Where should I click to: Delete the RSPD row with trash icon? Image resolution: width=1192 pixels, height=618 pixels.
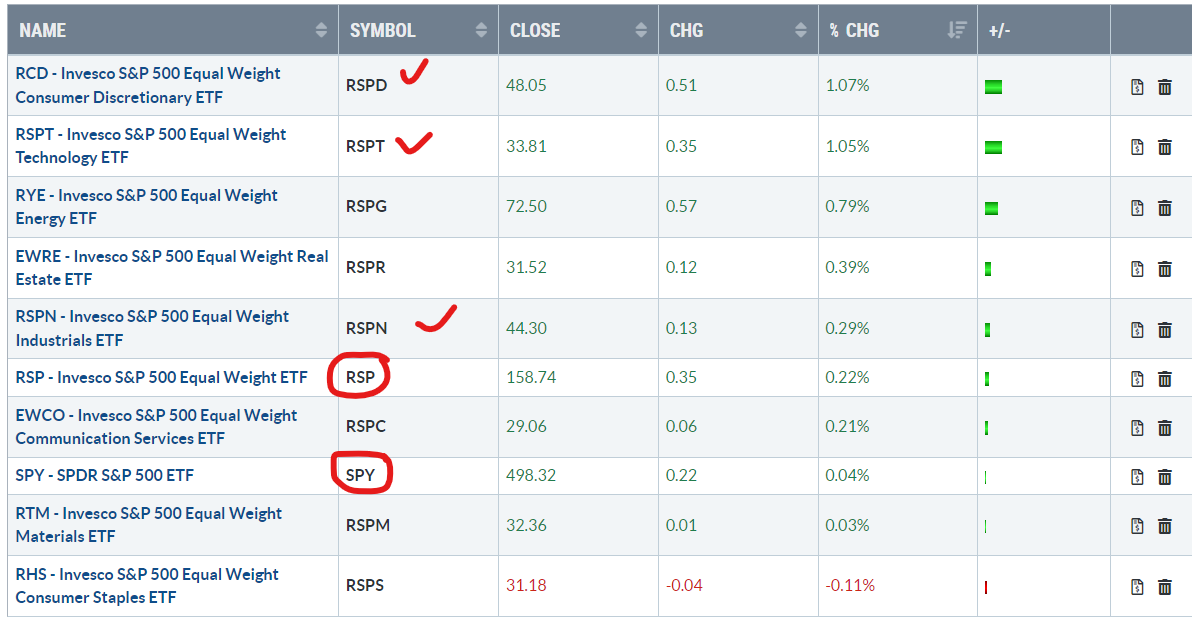pos(1165,87)
